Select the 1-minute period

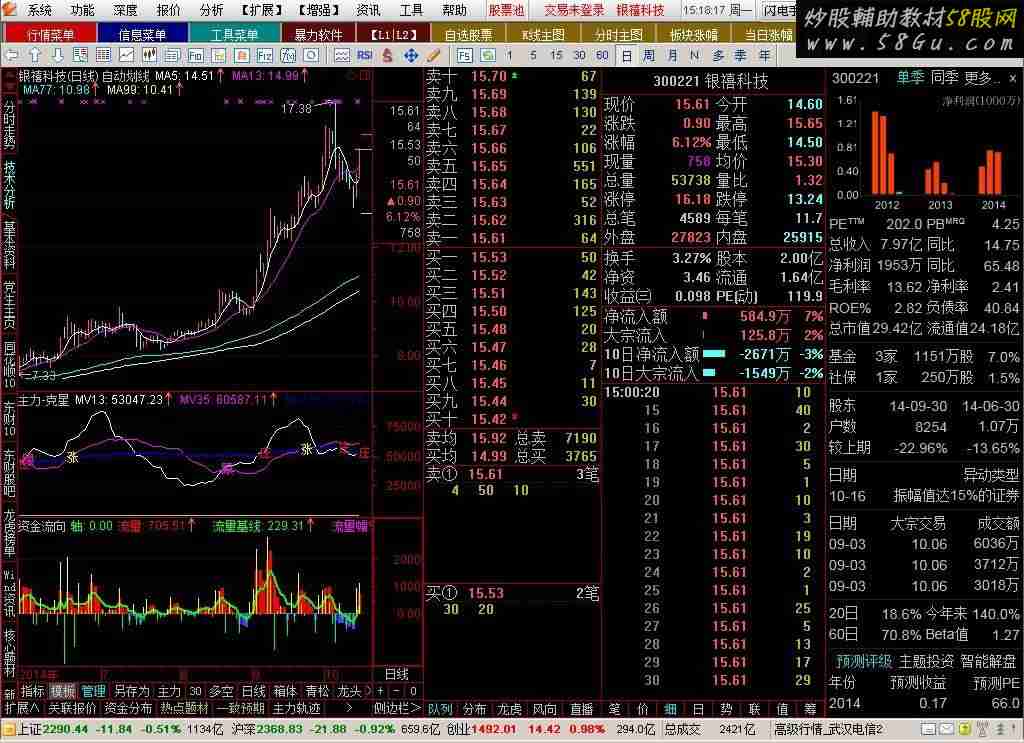tap(509, 55)
